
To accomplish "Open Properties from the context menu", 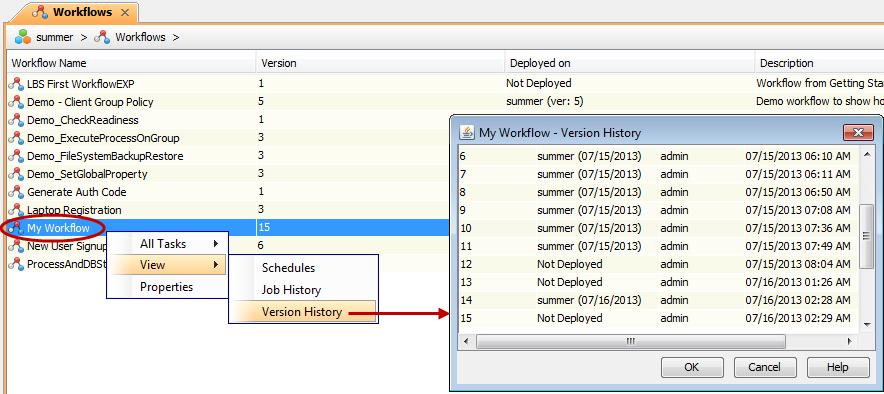I will (167, 287).
